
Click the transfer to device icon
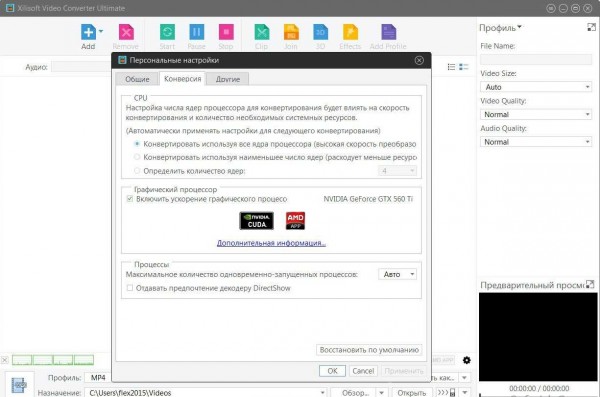point(447,393)
